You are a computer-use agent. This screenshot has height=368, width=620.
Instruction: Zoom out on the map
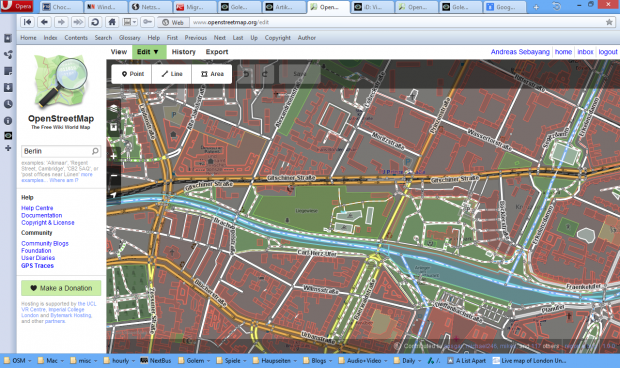(114, 176)
